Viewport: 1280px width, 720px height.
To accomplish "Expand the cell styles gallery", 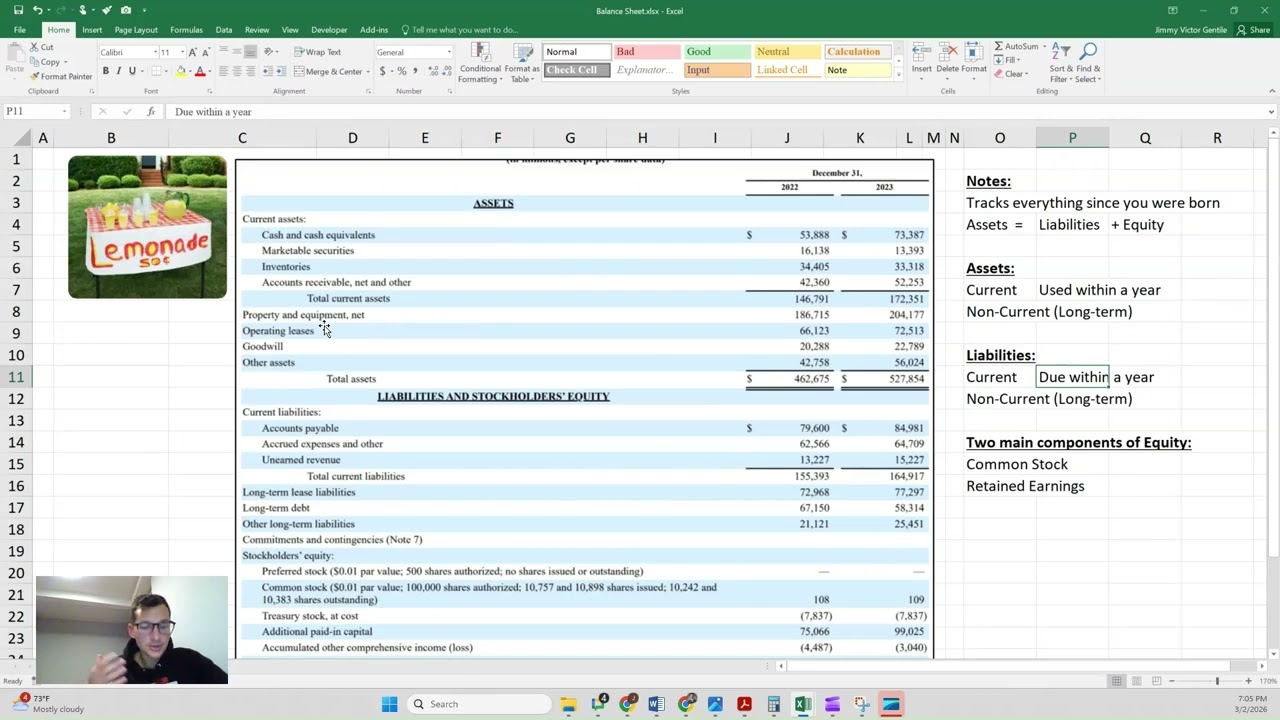I will click(898, 74).
